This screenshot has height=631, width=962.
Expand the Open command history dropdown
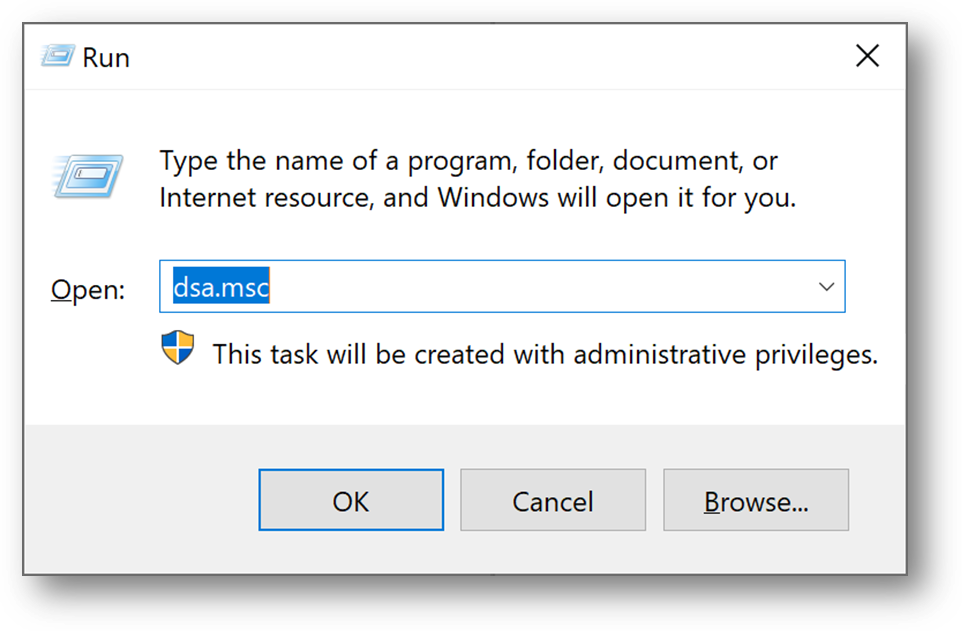[x=826, y=287]
